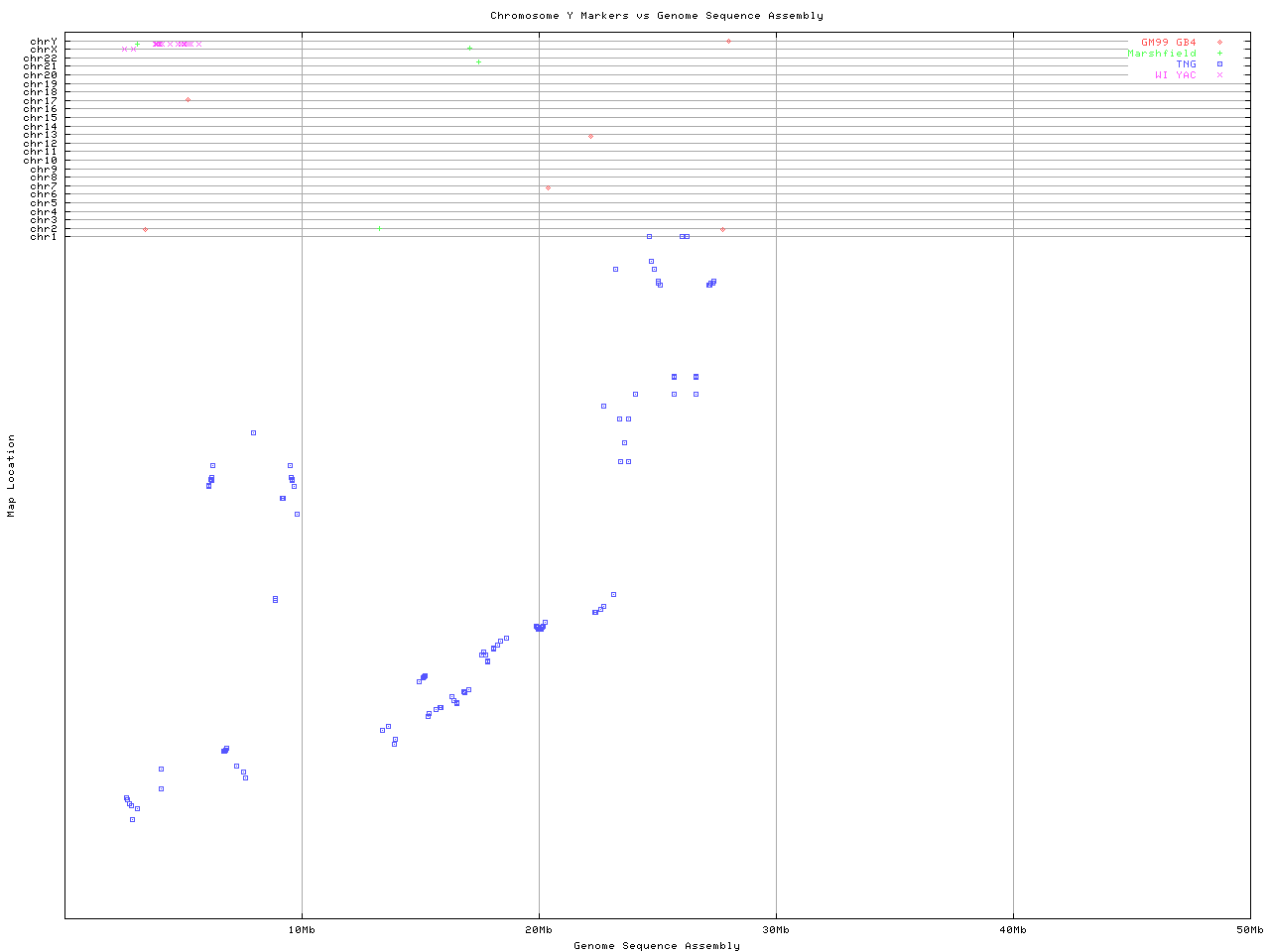The image size is (1270, 952).
Task: Click the 50Mb x-axis tick label
Action: point(1249,930)
